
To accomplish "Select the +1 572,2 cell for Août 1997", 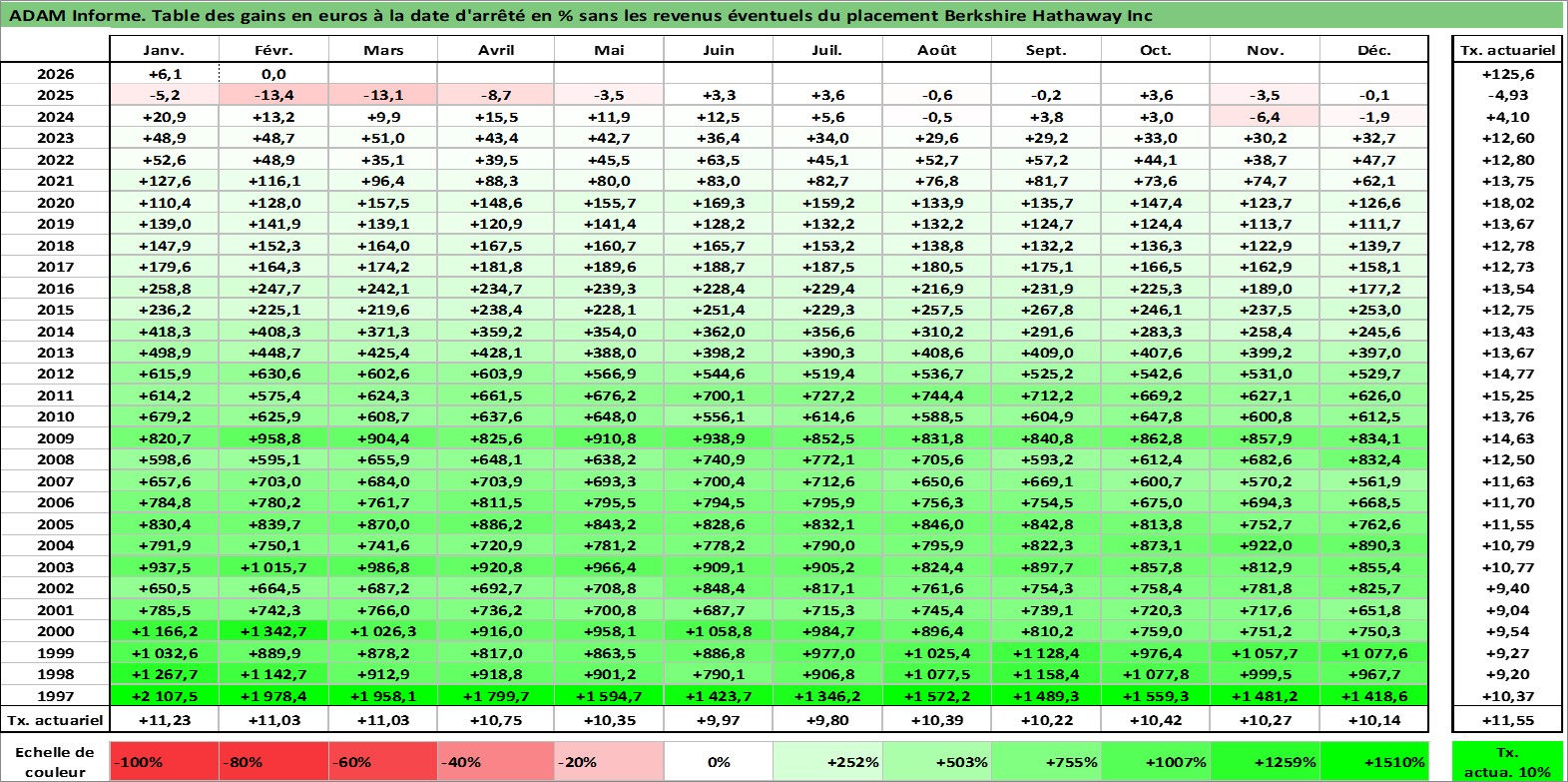I will [x=936, y=696].
